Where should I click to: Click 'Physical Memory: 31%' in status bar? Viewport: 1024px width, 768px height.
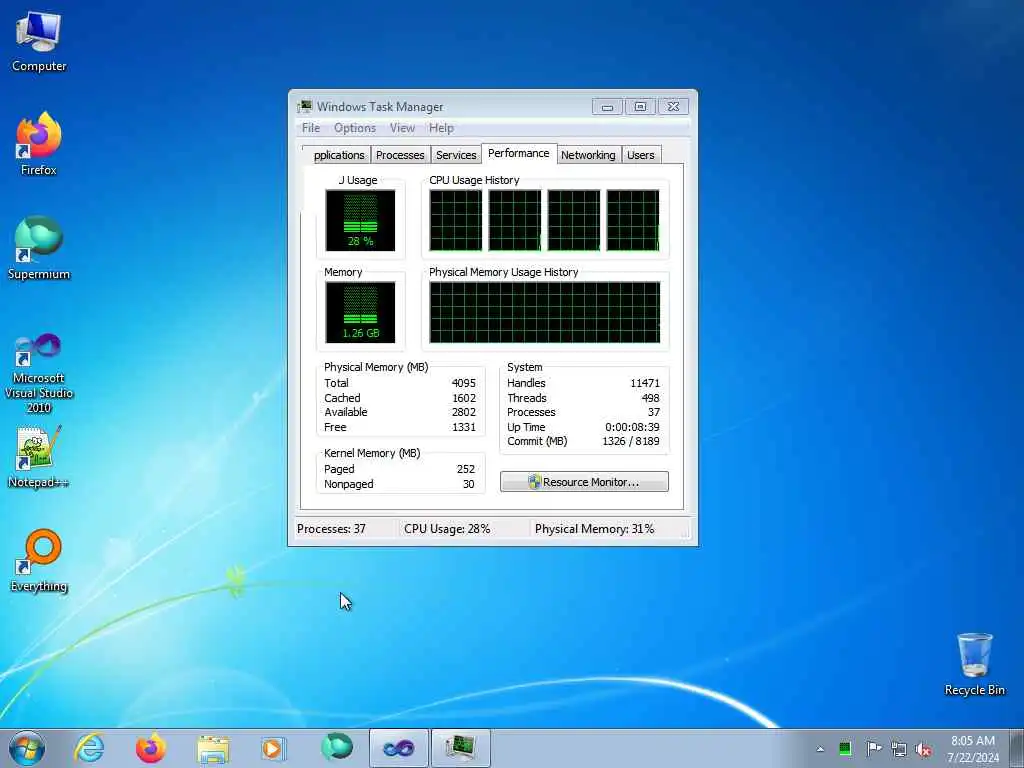594,529
